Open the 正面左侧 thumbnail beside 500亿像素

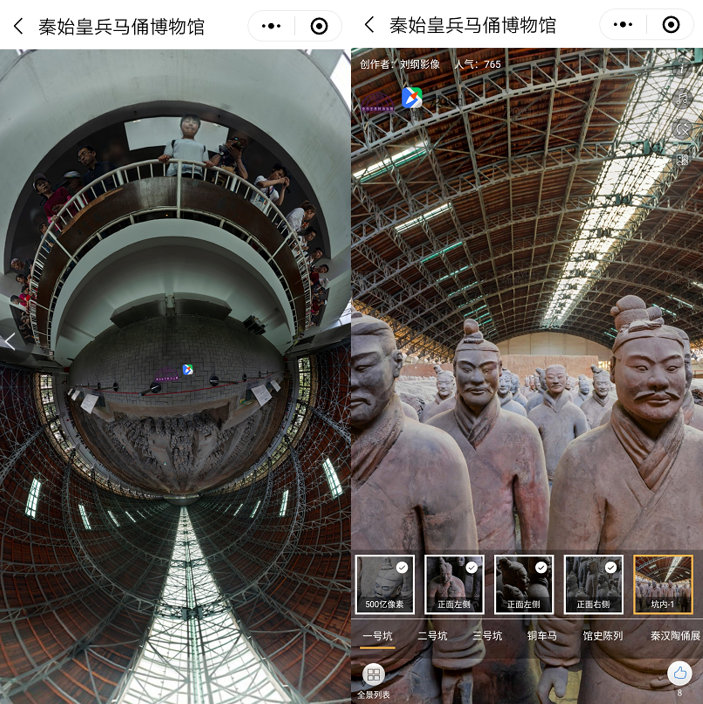pos(454,584)
